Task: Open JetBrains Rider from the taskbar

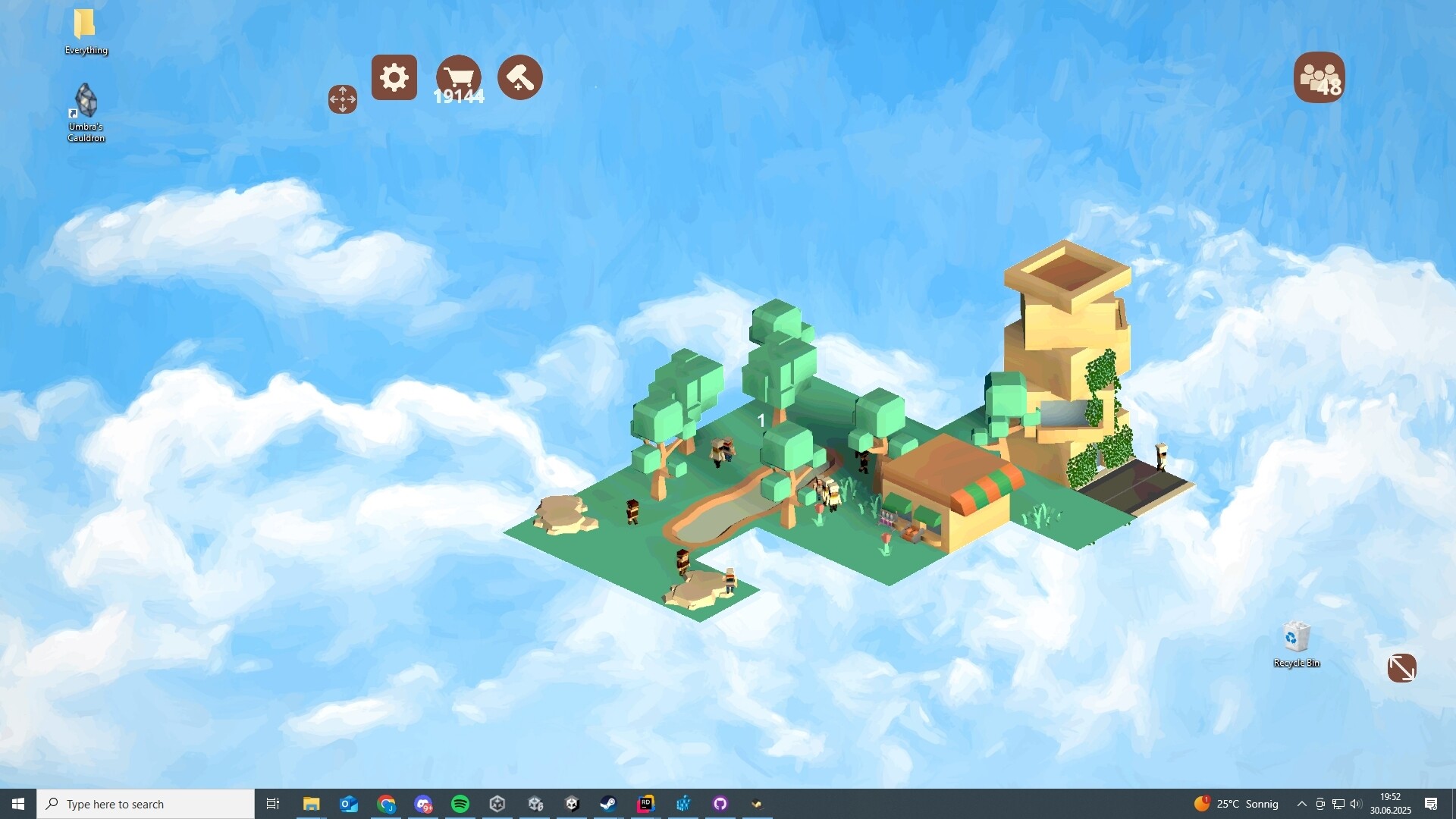Action: click(x=646, y=804)
